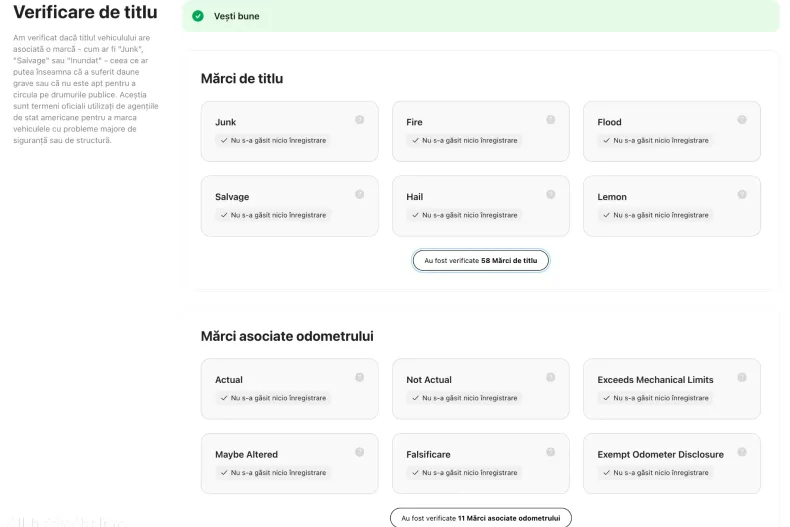Click the Falsificare odometer card
Viewport: 790px width, 527px height.
480,463
